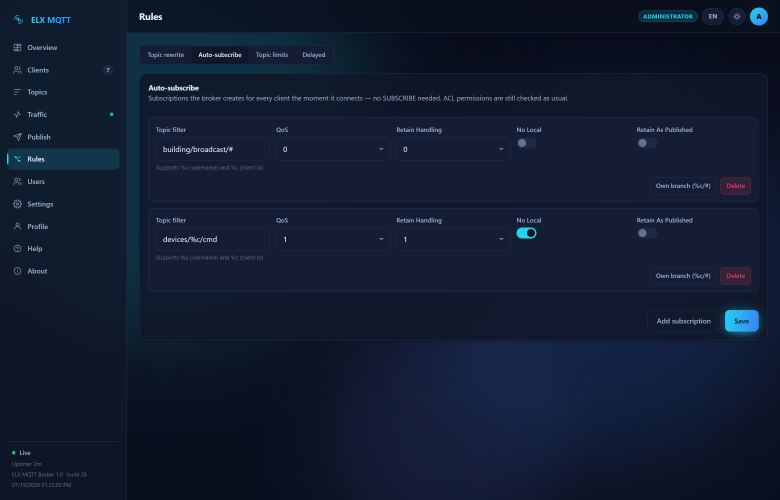Enable No Local for building/broadcast/# row
Image resolution: width=780 pixels, height=500 pixels.
[526, 143]
